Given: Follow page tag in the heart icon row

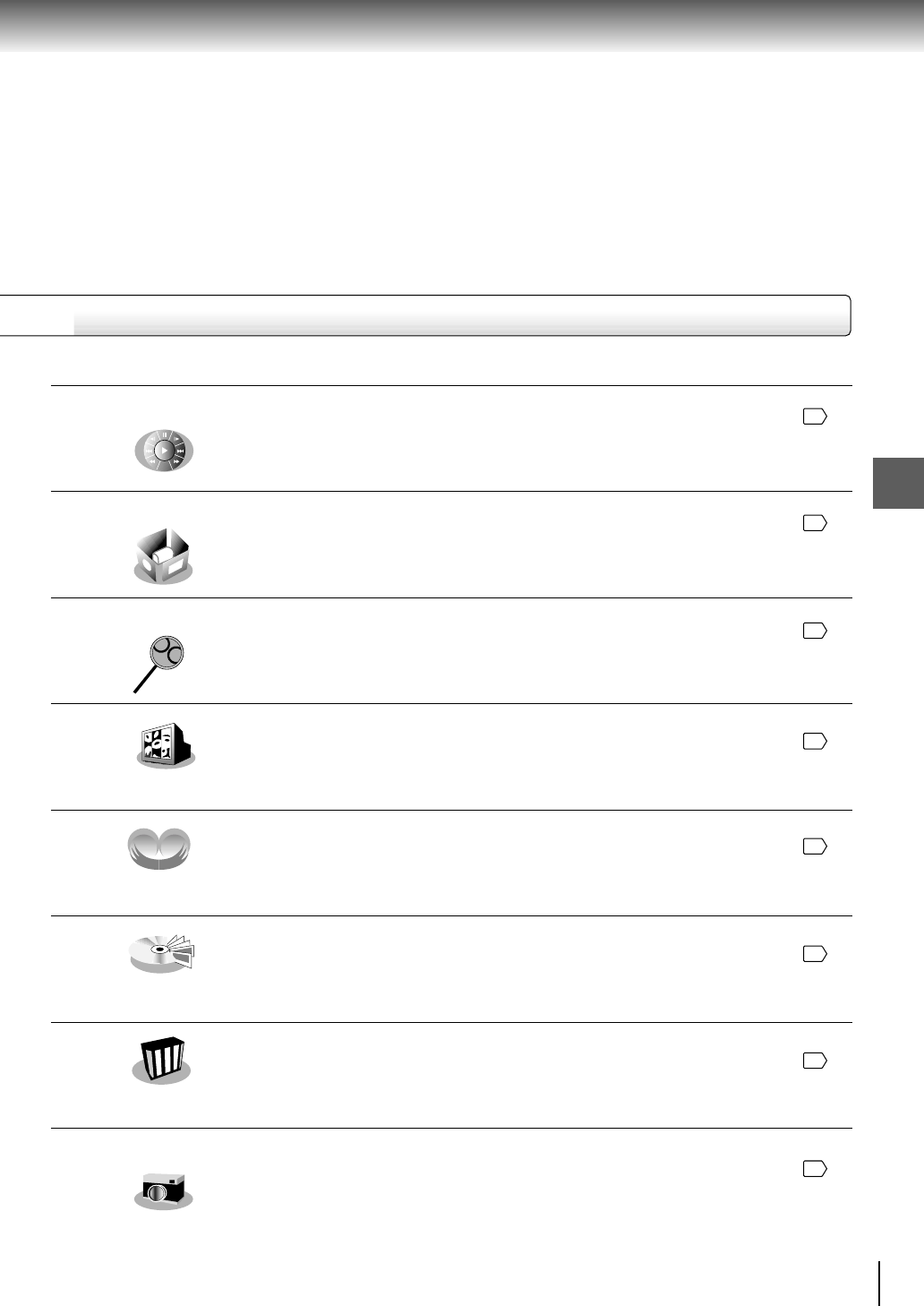Looking at the screenshot, I should (x=814, y=846).
